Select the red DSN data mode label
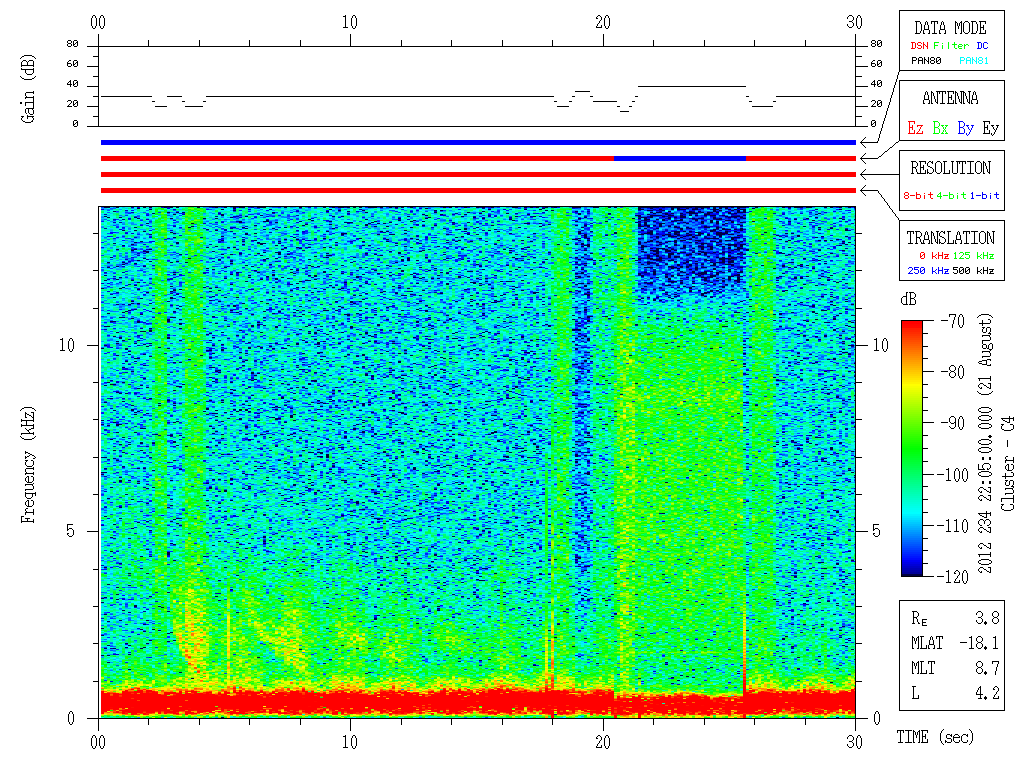 tap(920, 46)
